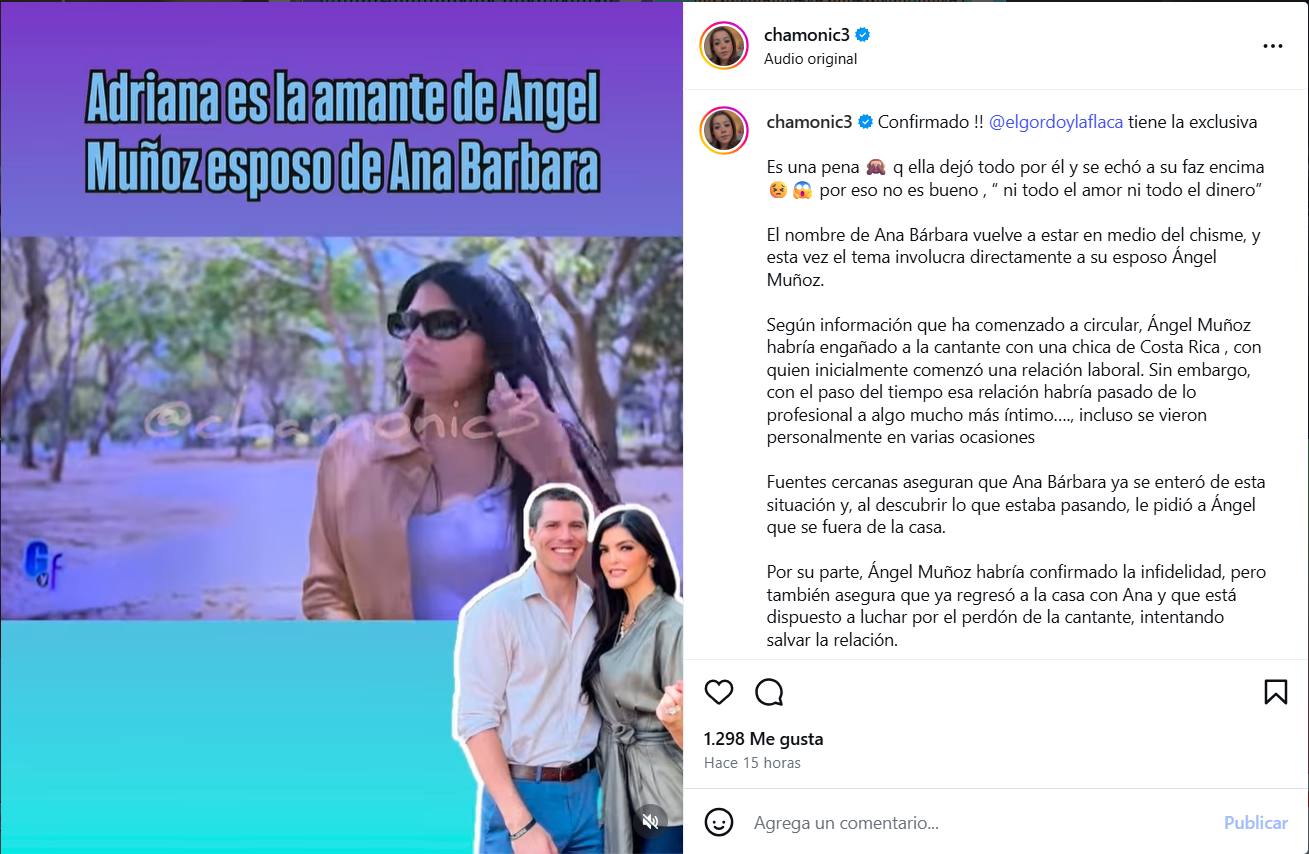1309x854 pixels.
Task: Open the @elgordoylaflaca mention link
Action: 1056,122
